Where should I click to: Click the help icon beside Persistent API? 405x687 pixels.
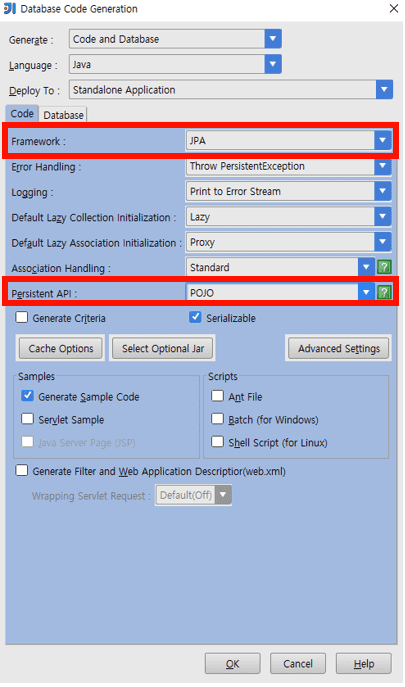384,292
